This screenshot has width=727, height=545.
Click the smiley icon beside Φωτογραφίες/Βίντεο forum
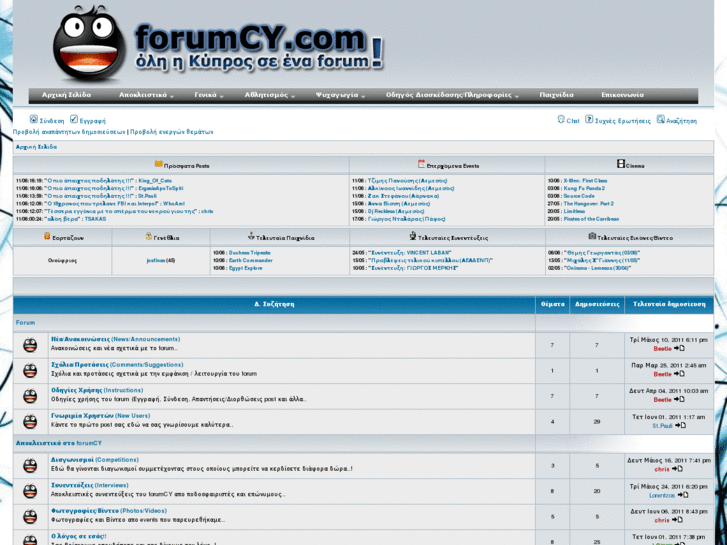30,517
